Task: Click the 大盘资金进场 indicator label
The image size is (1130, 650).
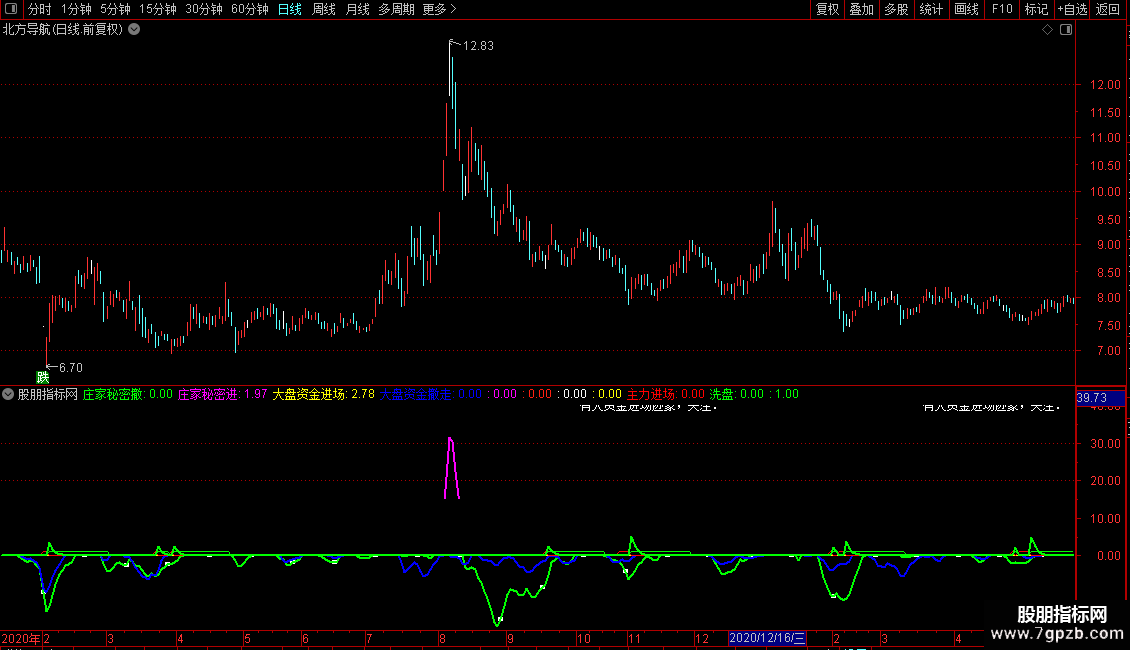Action: [x=310, y=394]
